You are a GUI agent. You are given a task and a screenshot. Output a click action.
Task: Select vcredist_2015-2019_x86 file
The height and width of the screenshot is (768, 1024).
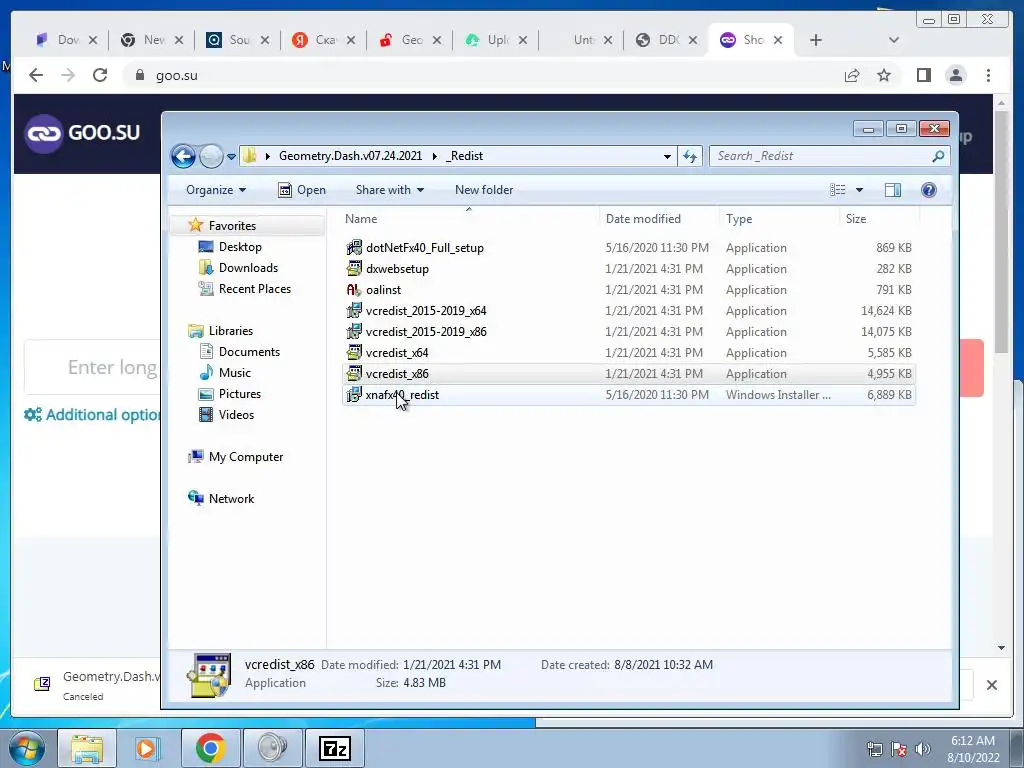pyautogui.click(x=628, y=331)
